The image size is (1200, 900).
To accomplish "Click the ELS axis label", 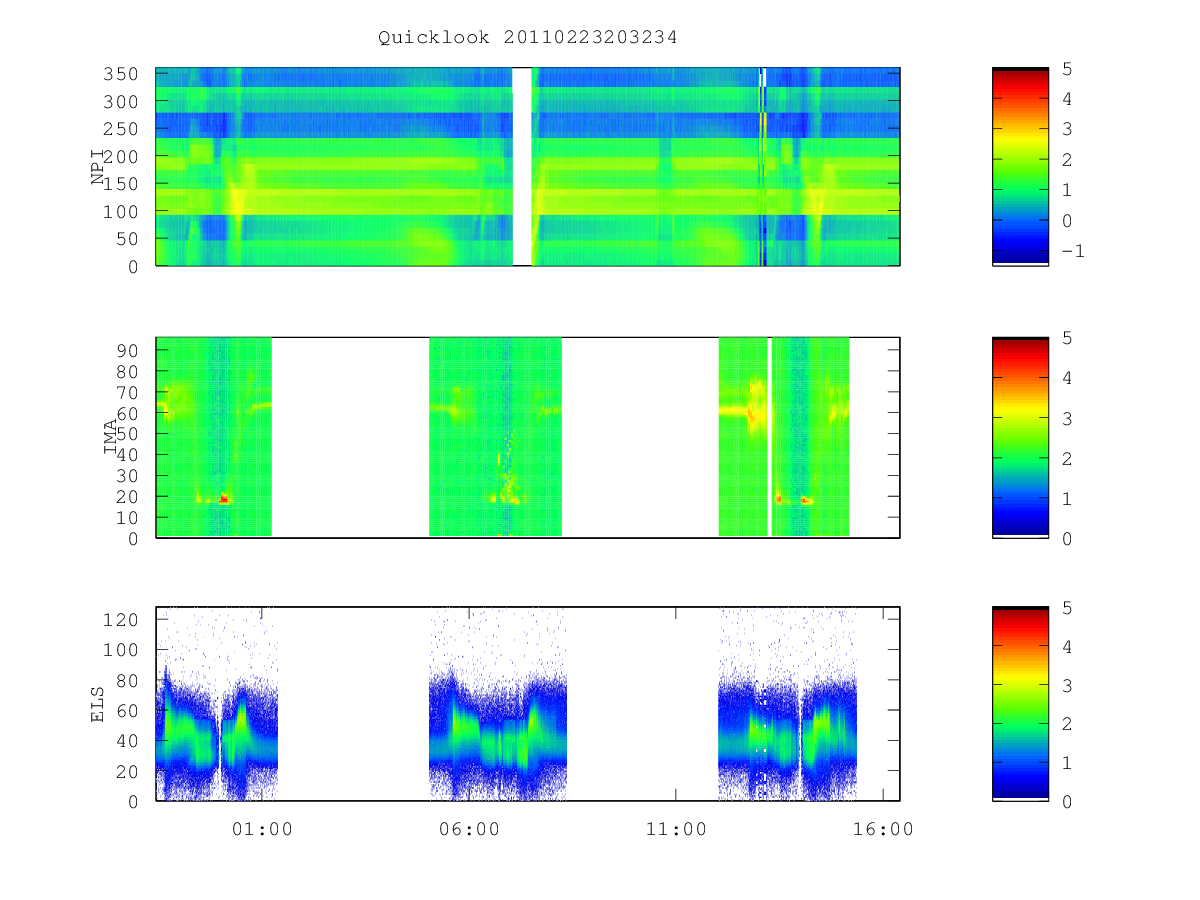I will point(98,703).
